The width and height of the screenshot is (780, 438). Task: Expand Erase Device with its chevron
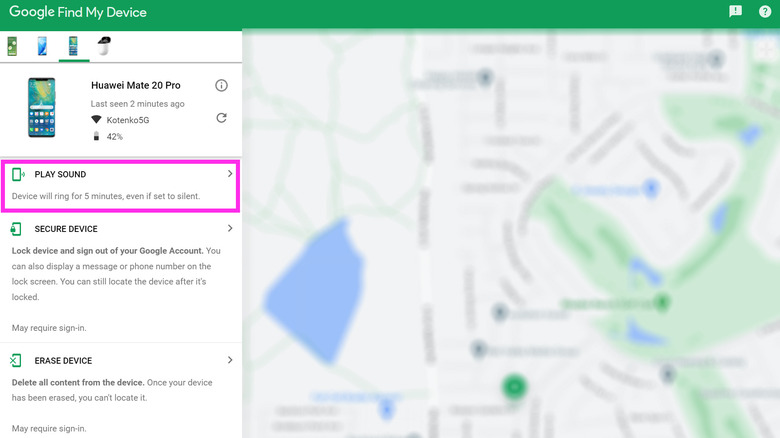(x=230, y=360)
